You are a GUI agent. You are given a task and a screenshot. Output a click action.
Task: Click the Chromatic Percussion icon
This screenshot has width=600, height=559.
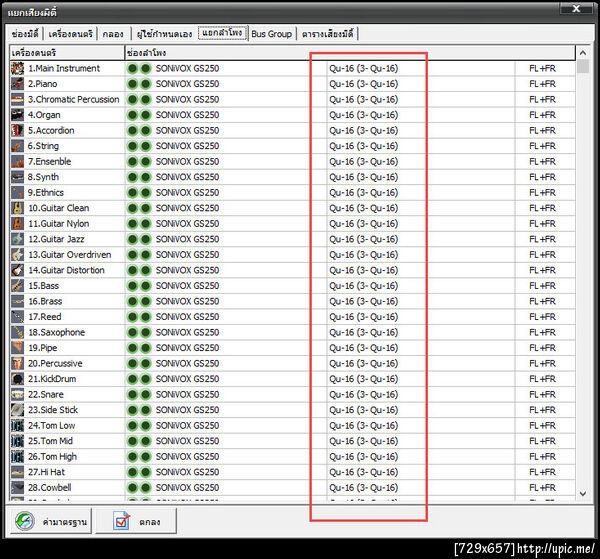(17, 99)
